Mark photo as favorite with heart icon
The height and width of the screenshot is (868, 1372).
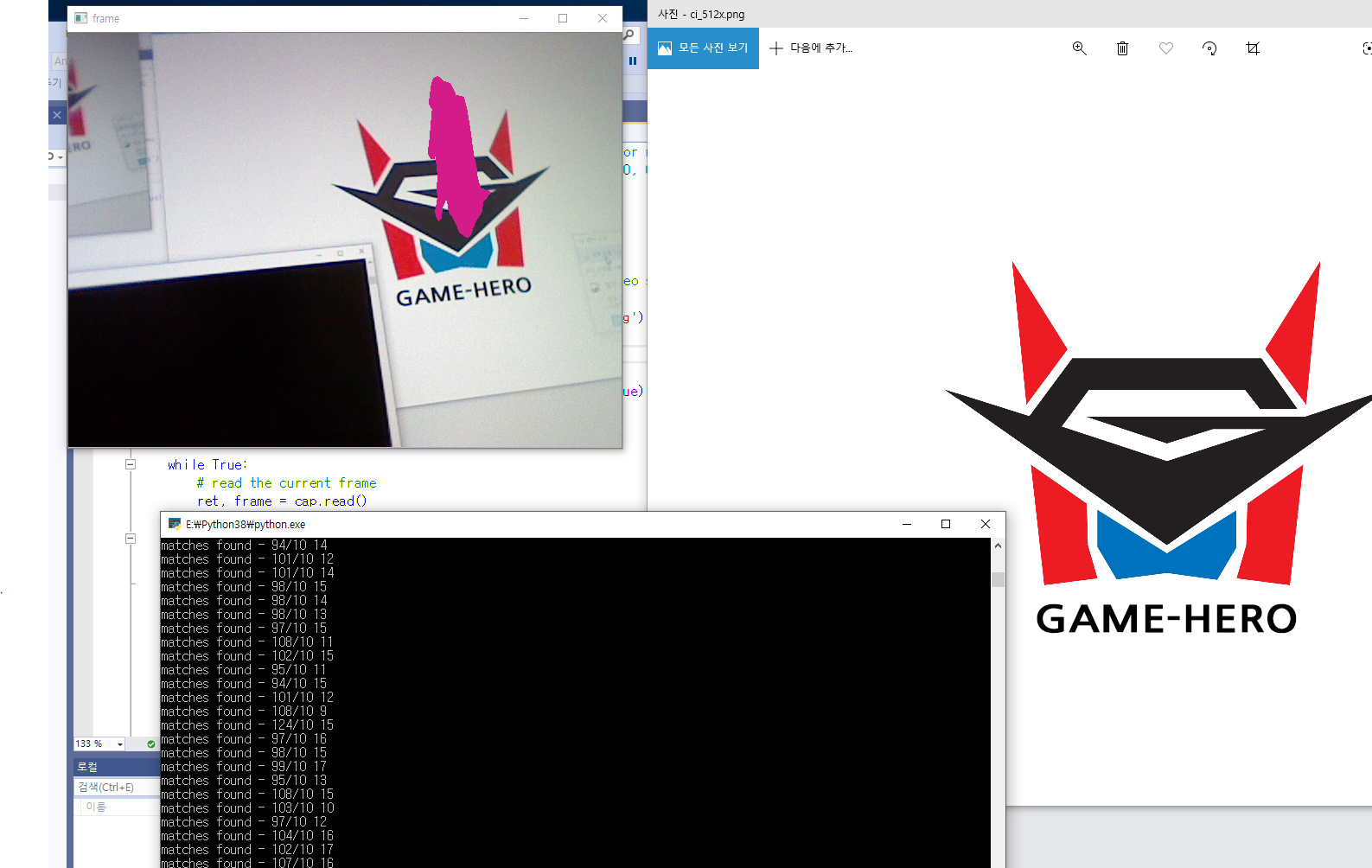tap(1166, 48)
